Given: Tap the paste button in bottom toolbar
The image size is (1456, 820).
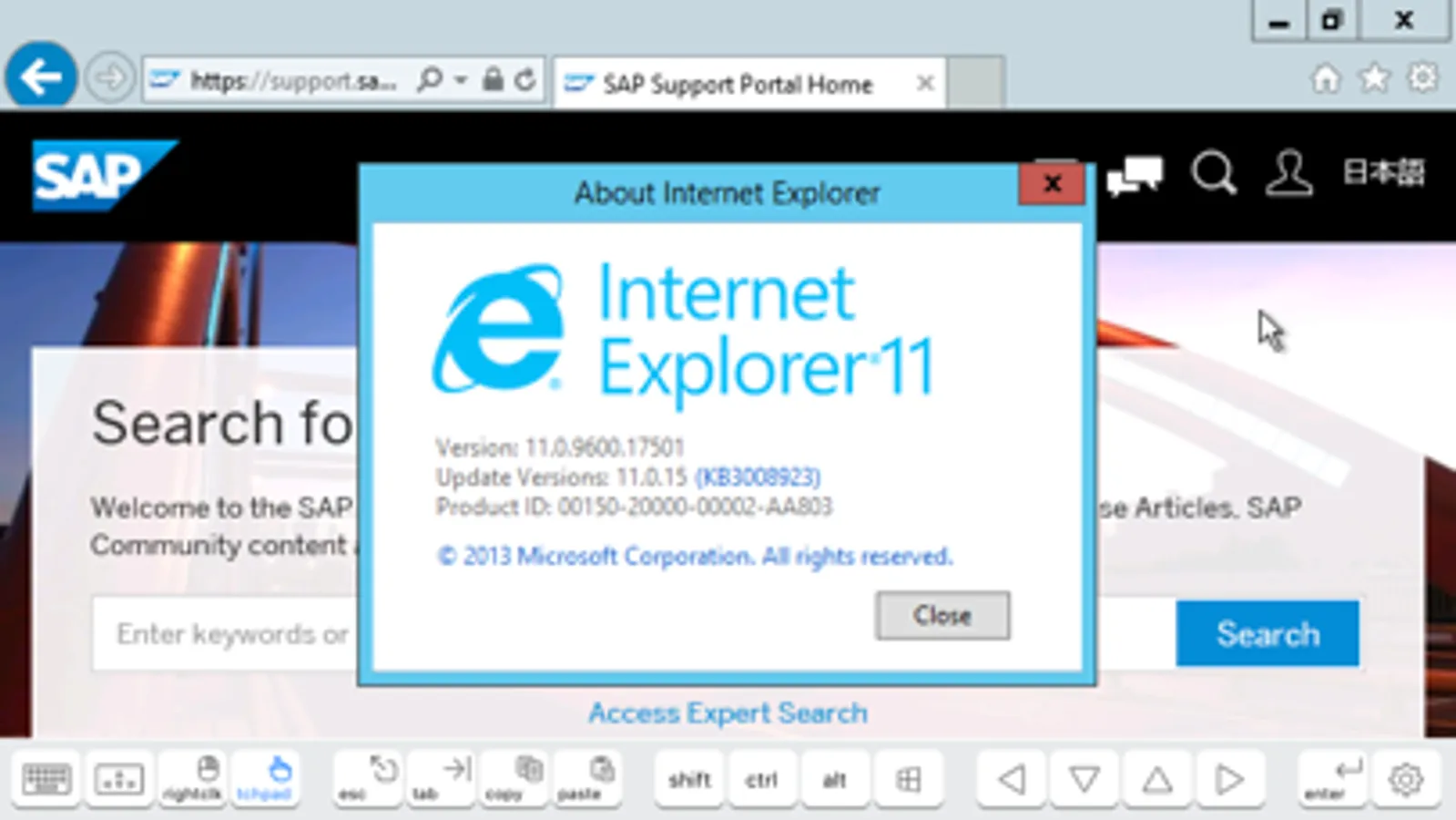Looking at the screenshot, I should pyautogui.click(x=587, y=779).
